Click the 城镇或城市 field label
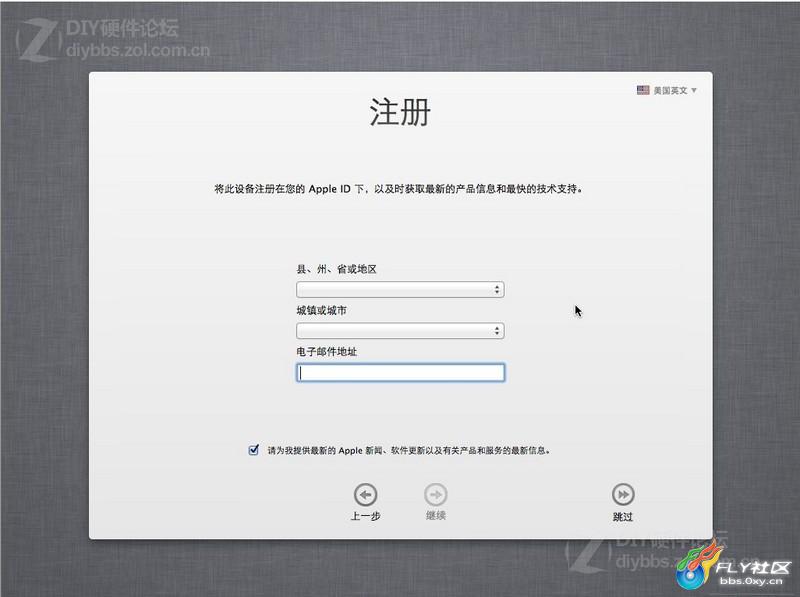 (x=321, y=310)
